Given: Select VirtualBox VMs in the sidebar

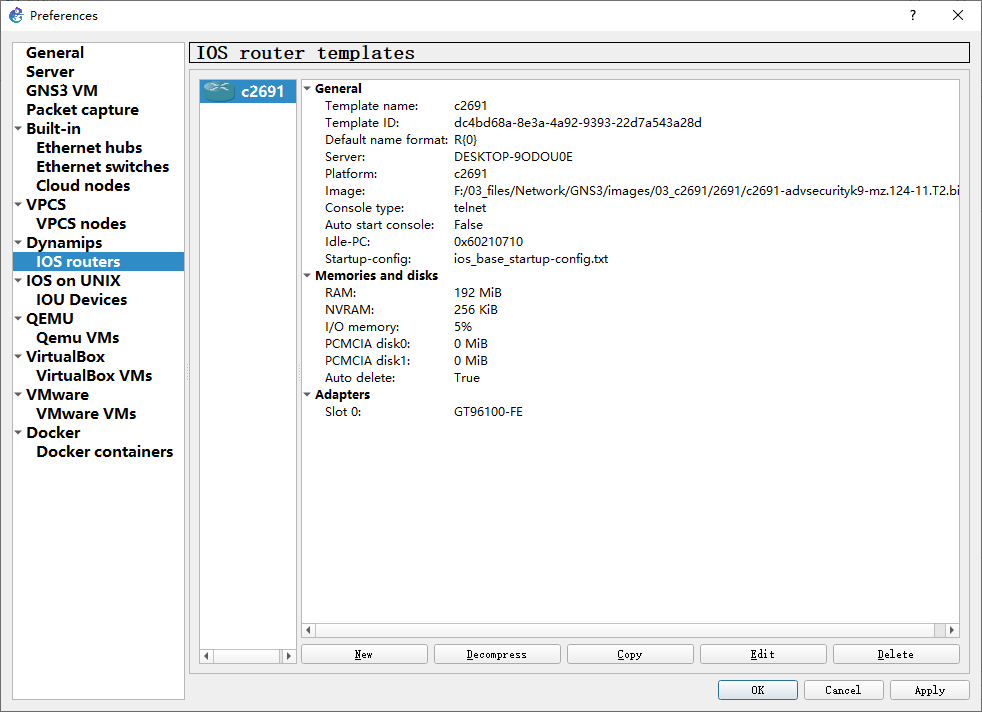Looking at the screenshot, I should coord(94,376).
